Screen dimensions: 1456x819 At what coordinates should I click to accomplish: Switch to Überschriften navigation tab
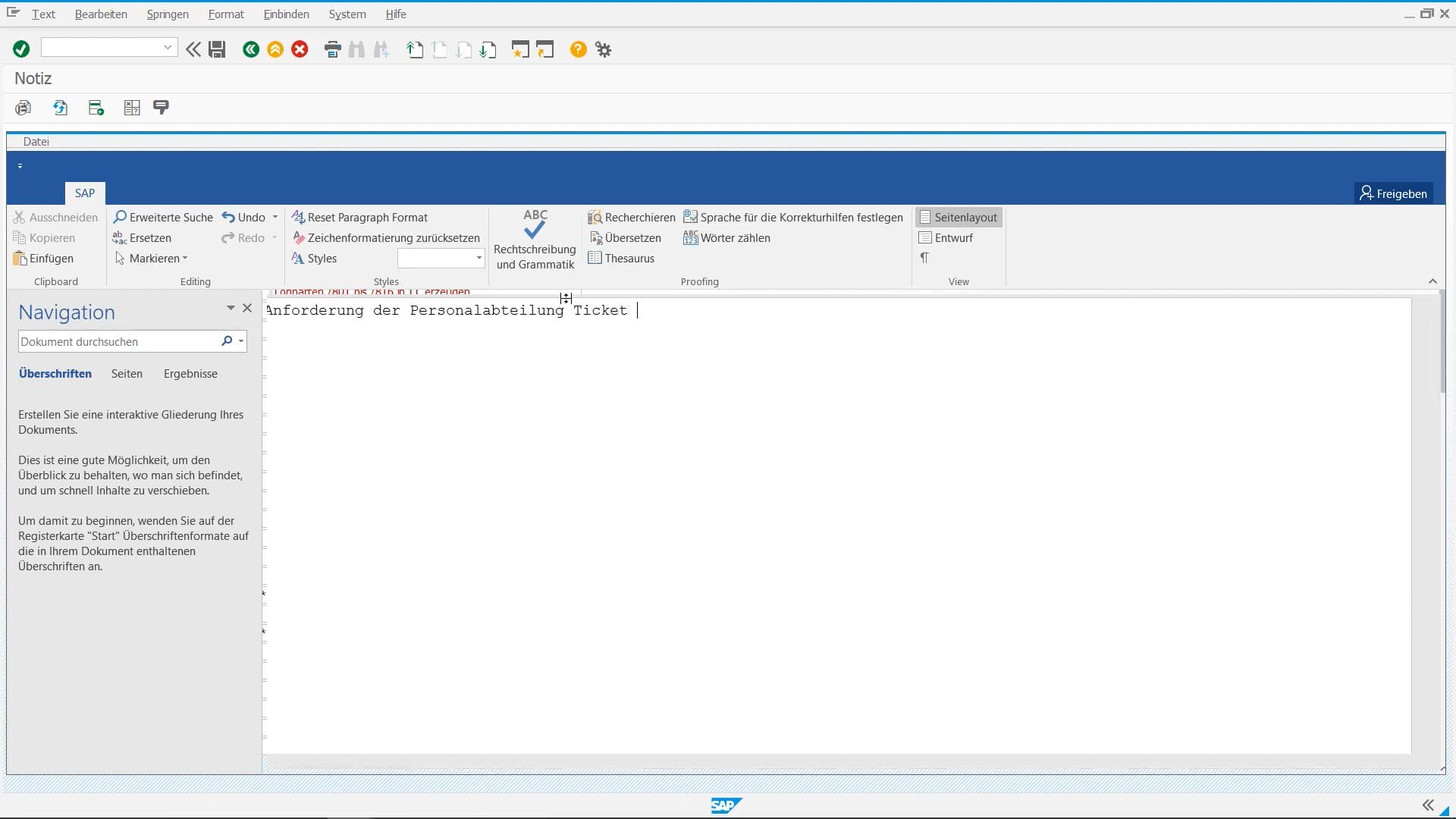tap(55, 374)
